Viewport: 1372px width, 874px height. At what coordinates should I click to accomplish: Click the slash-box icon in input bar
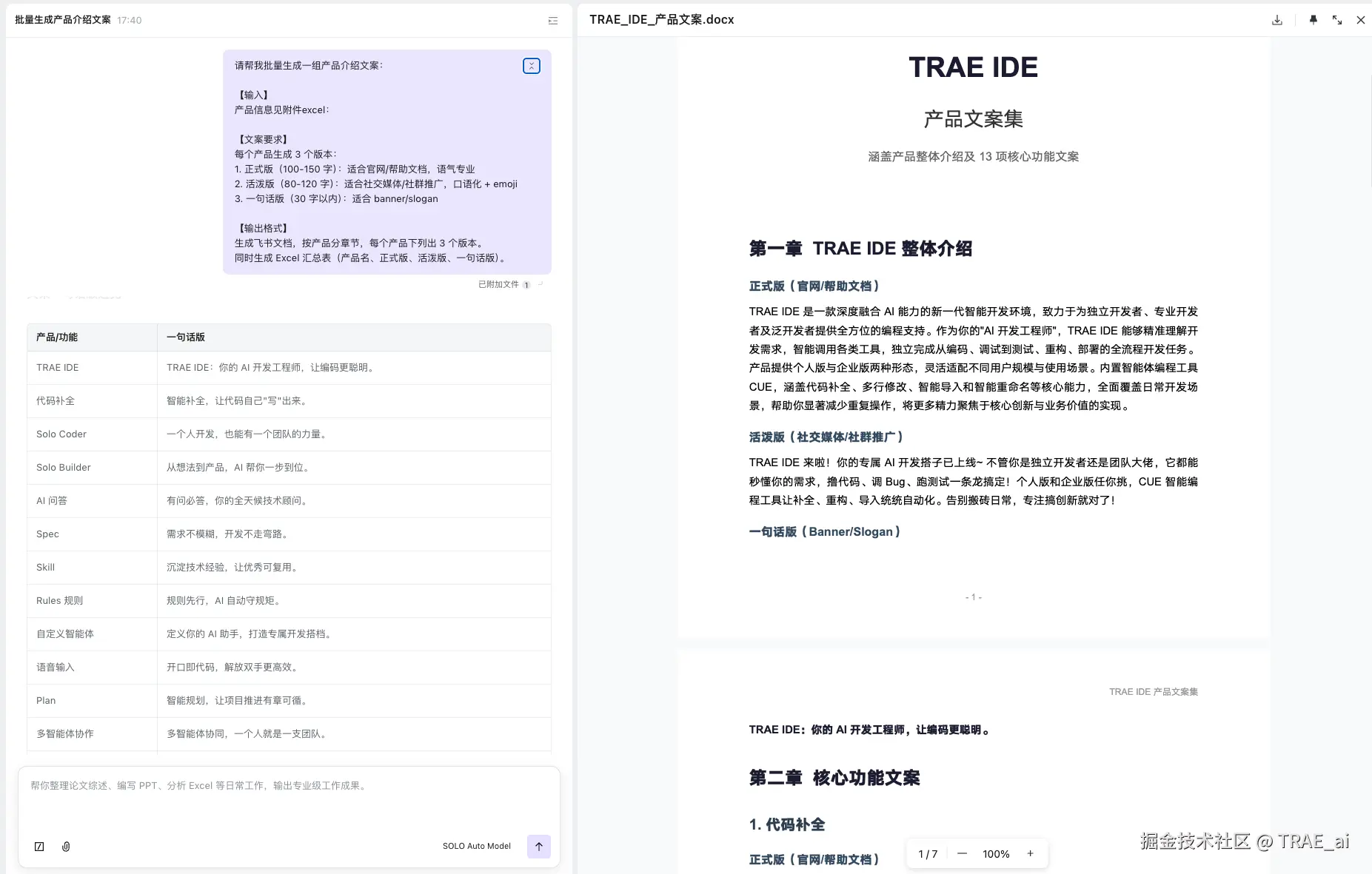[x=39, y=847]
